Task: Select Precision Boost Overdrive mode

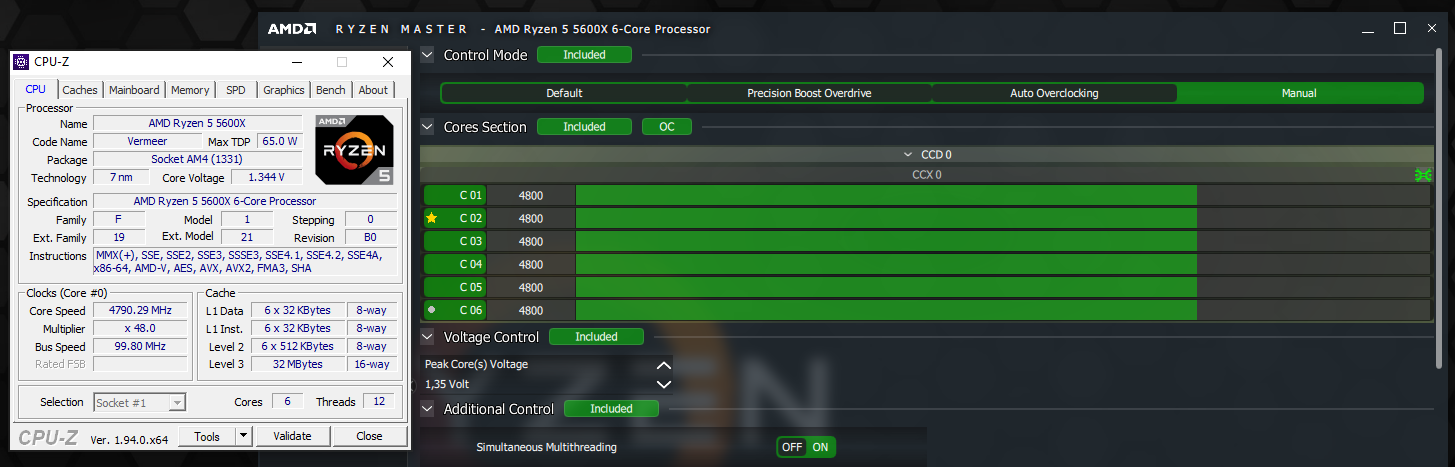Action: [x=809, y=93]
